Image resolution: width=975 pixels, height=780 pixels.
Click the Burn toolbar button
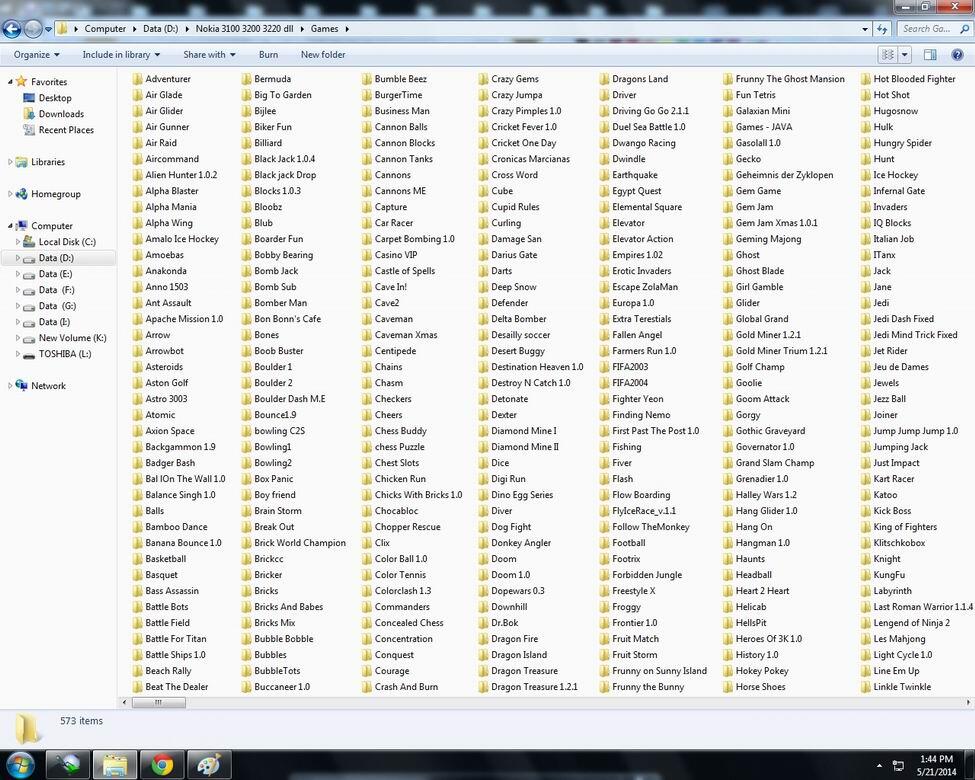tap(269, 55)
